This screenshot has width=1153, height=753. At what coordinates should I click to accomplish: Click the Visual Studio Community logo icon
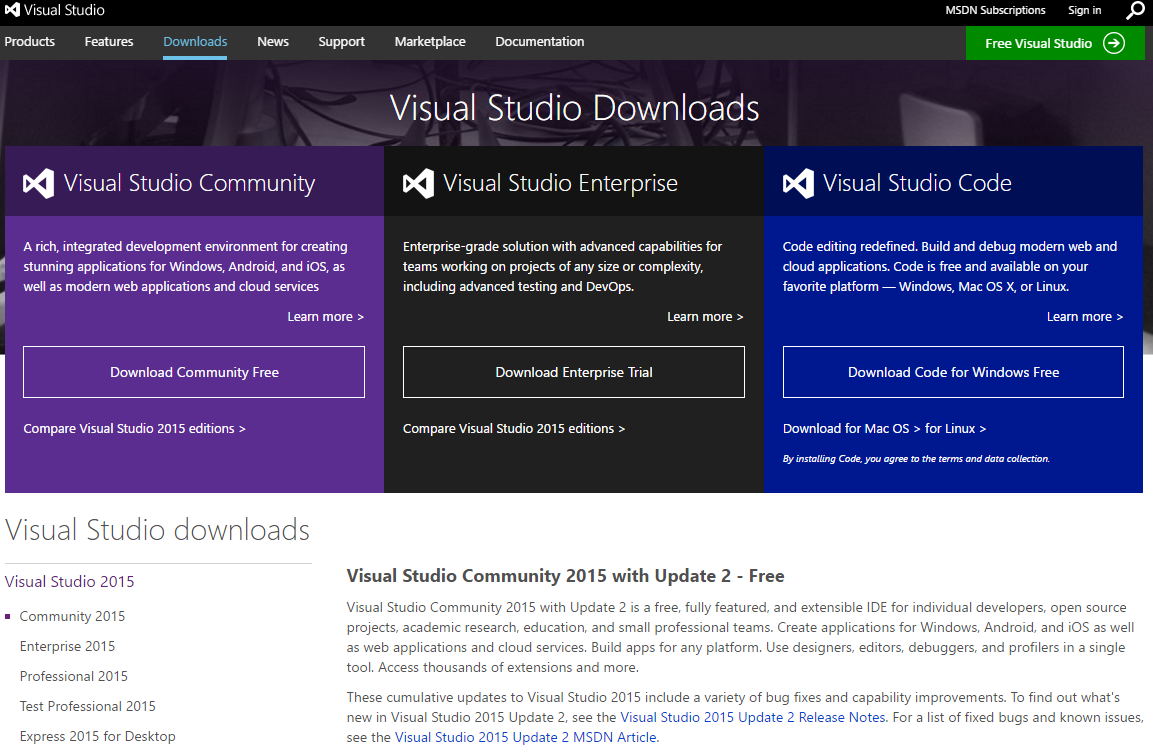pos(38,183)
